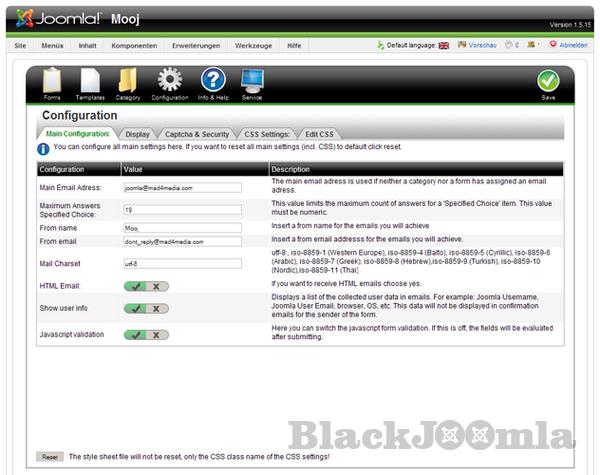Open the Templates icon
600x475 pixels.
click(x=89, y=81)
